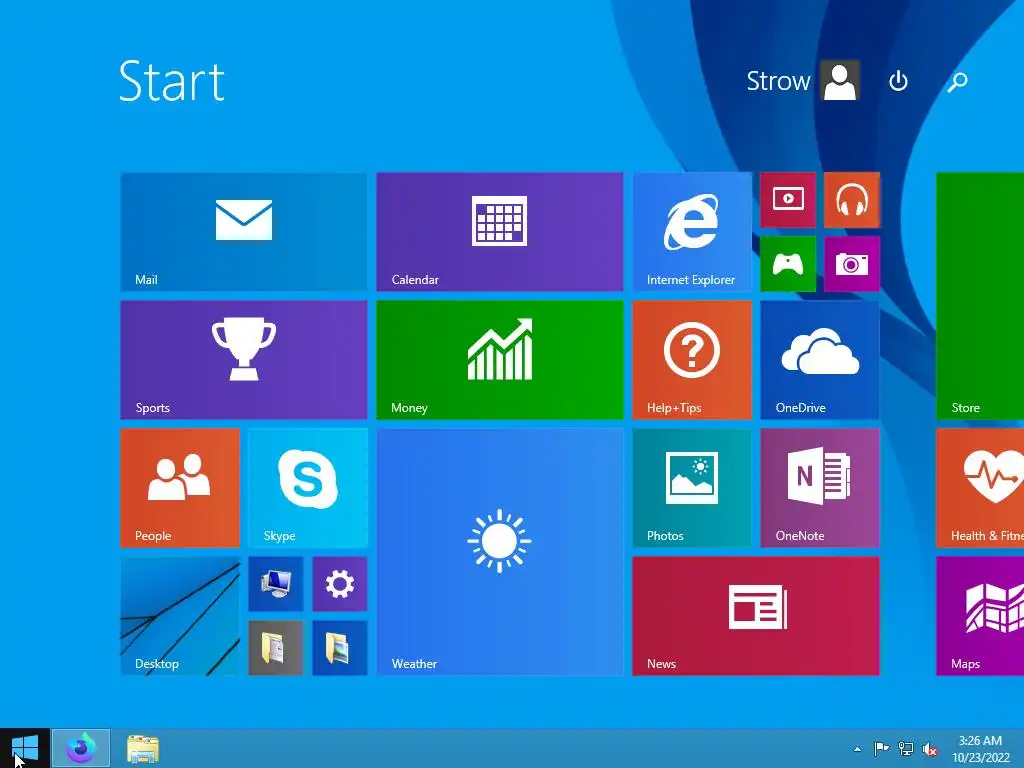The height and width of the screenshot is (768, 1024).
Task: Click the muted volume tray icon
Action: 930,749
